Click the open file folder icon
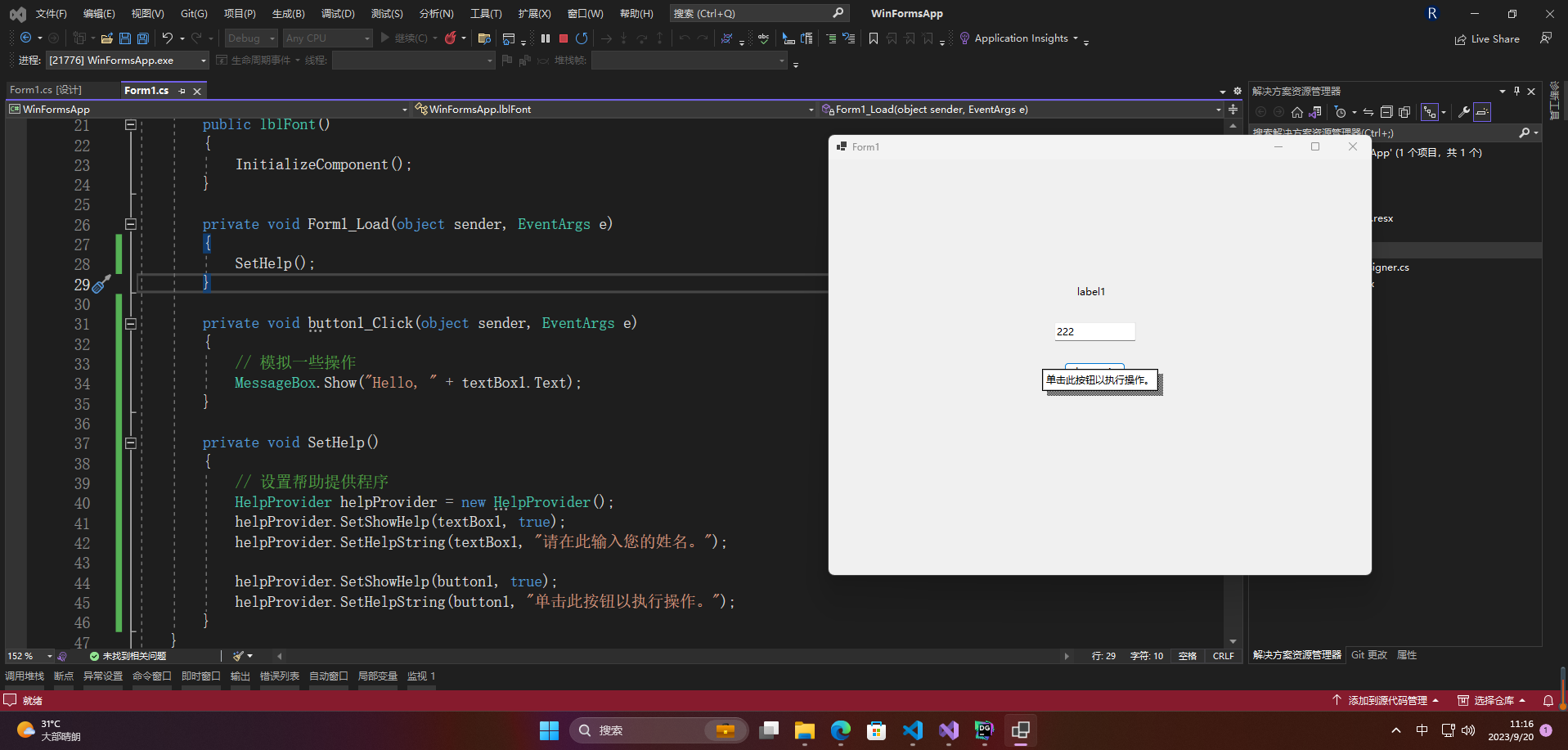 (106, 38)
